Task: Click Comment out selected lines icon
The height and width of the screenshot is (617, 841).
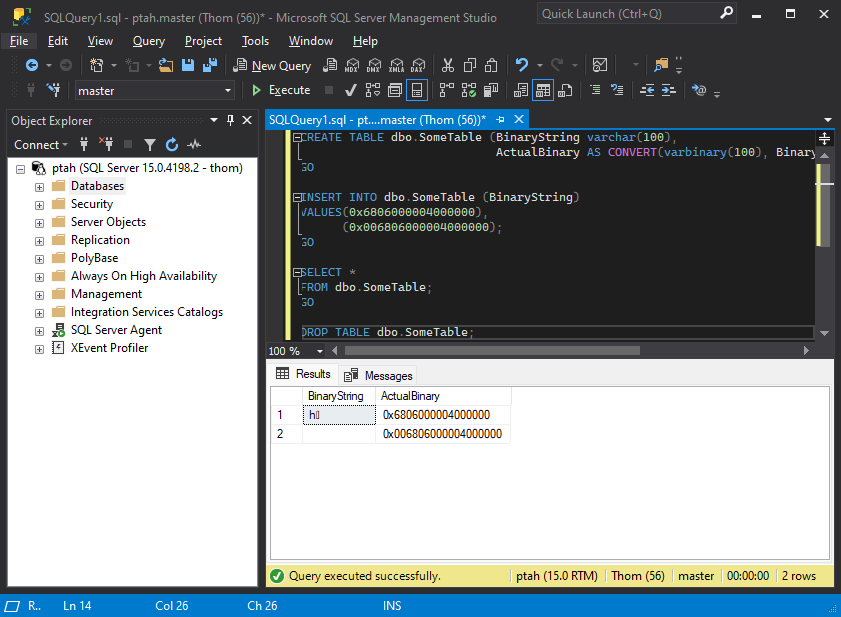Action: [595, 90]
